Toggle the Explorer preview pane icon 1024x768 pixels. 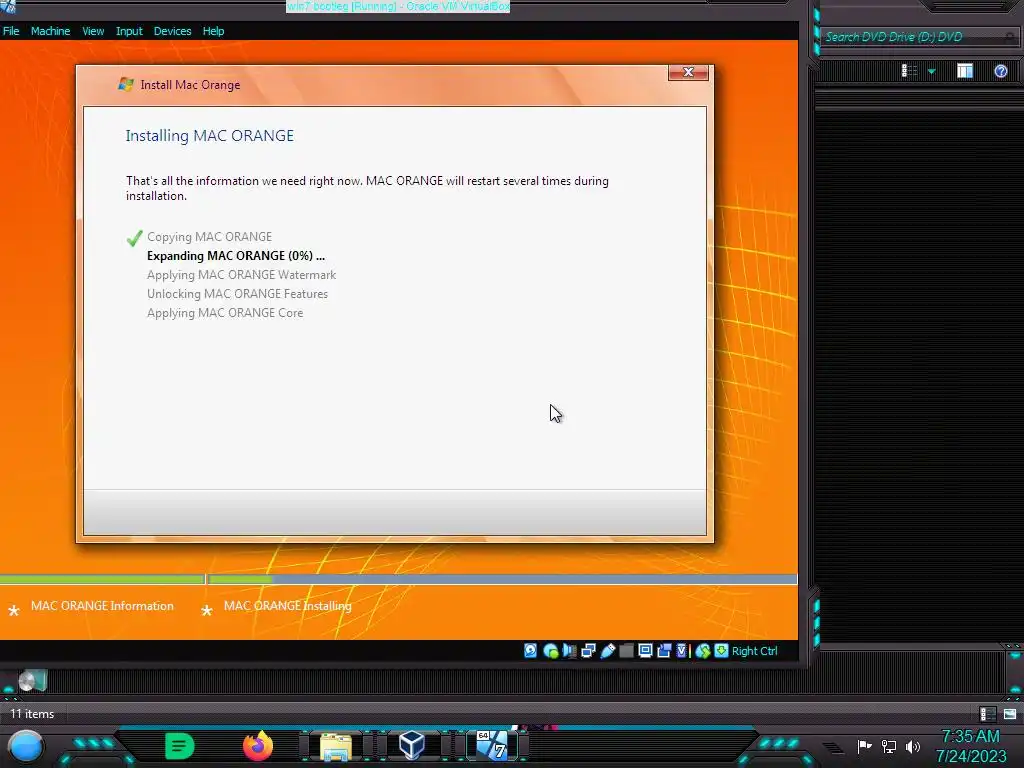(x=965, y=71)
